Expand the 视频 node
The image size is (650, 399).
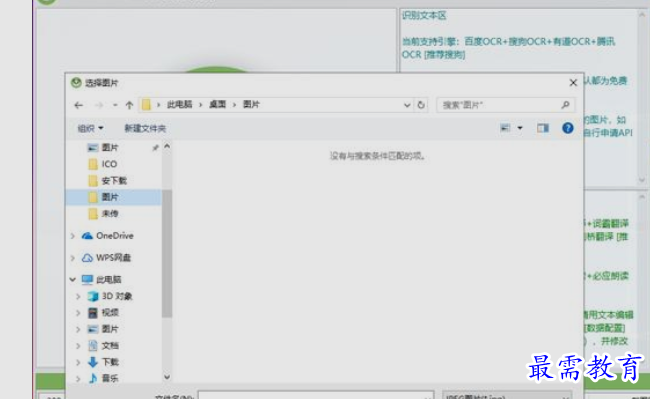click(78, 313)
